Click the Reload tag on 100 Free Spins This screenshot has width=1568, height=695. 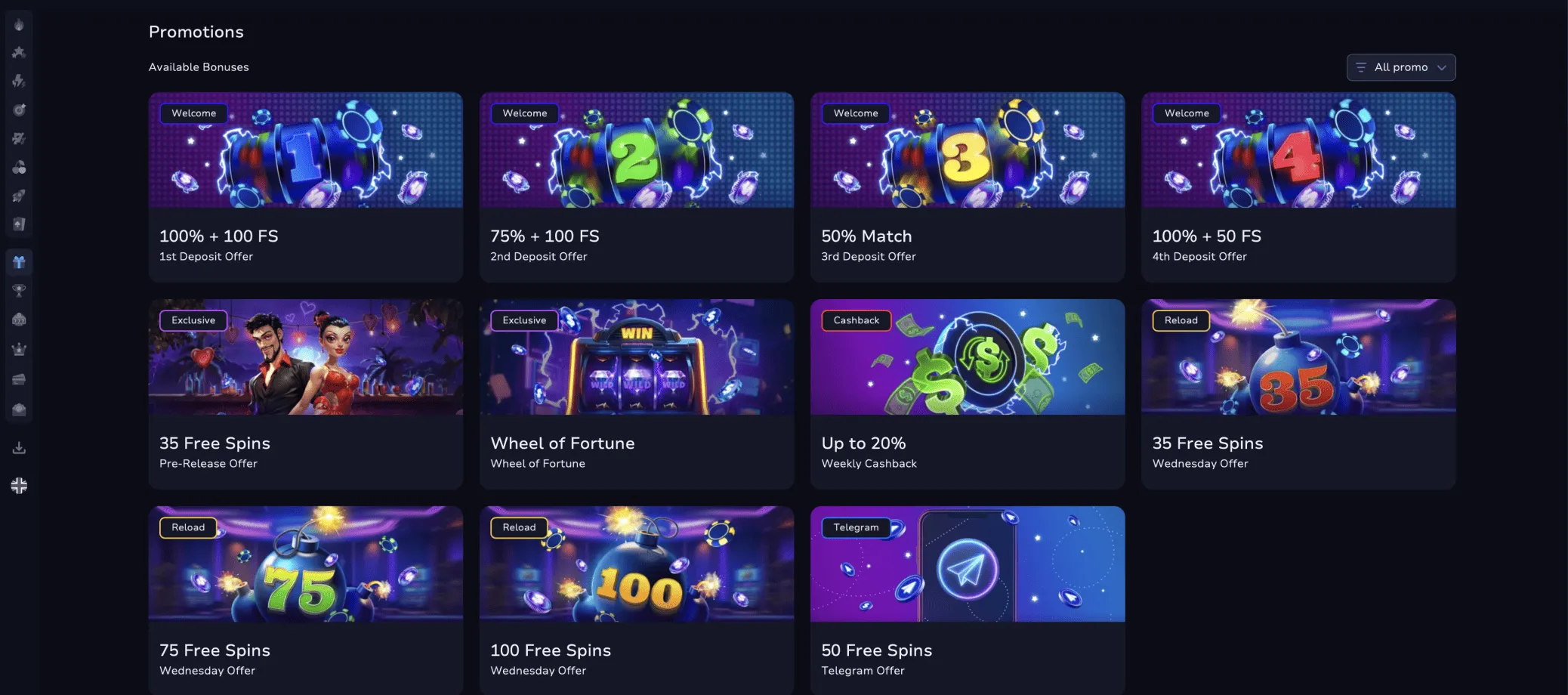(519, 527)
